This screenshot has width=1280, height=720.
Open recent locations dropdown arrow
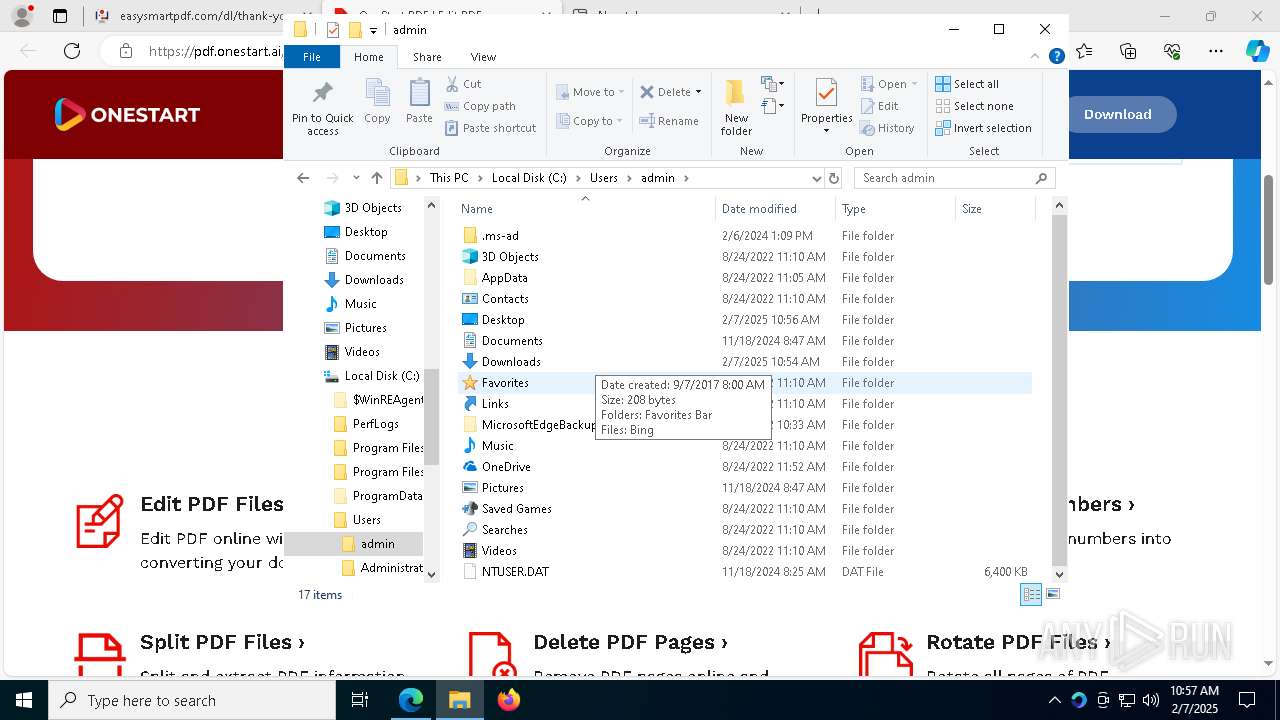[356, 178]
